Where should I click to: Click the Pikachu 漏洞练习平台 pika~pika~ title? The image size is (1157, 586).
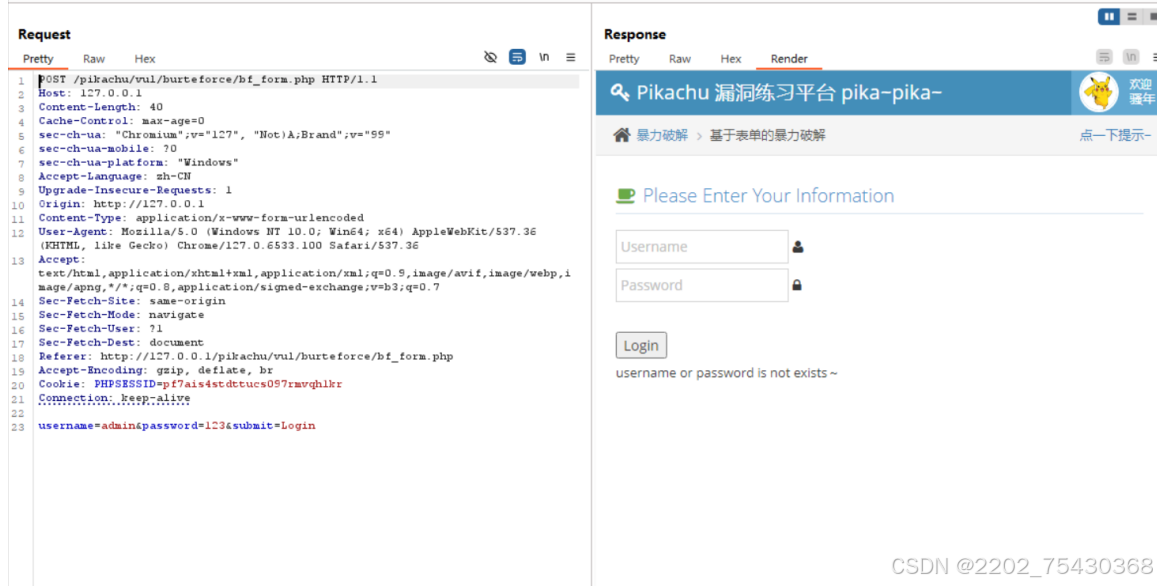(790, 92)
